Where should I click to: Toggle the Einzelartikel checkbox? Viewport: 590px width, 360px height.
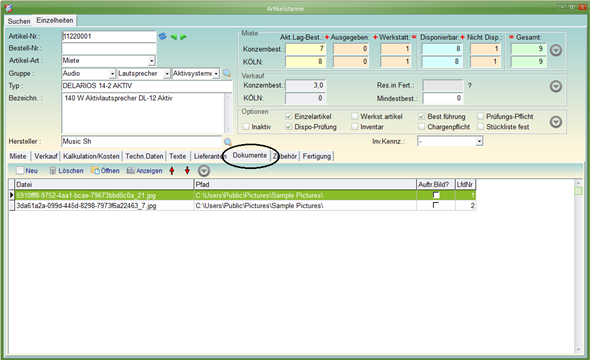(289, 117)
